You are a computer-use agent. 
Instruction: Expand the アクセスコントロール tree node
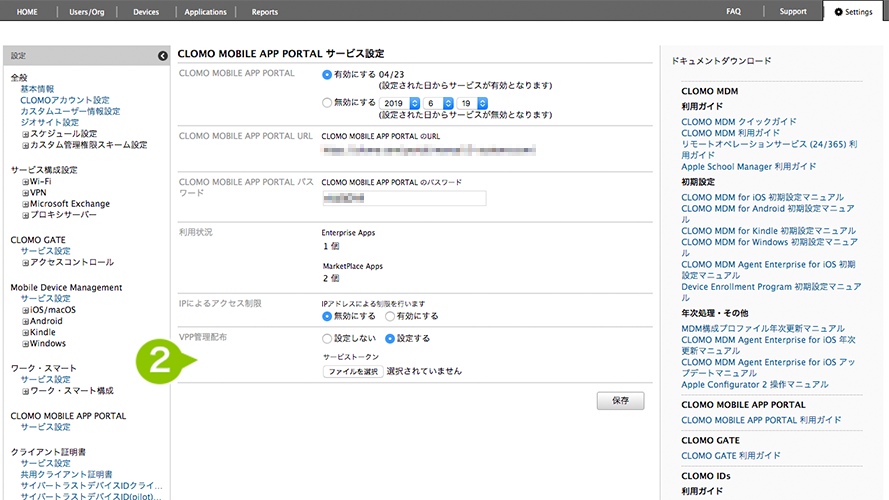26,263
